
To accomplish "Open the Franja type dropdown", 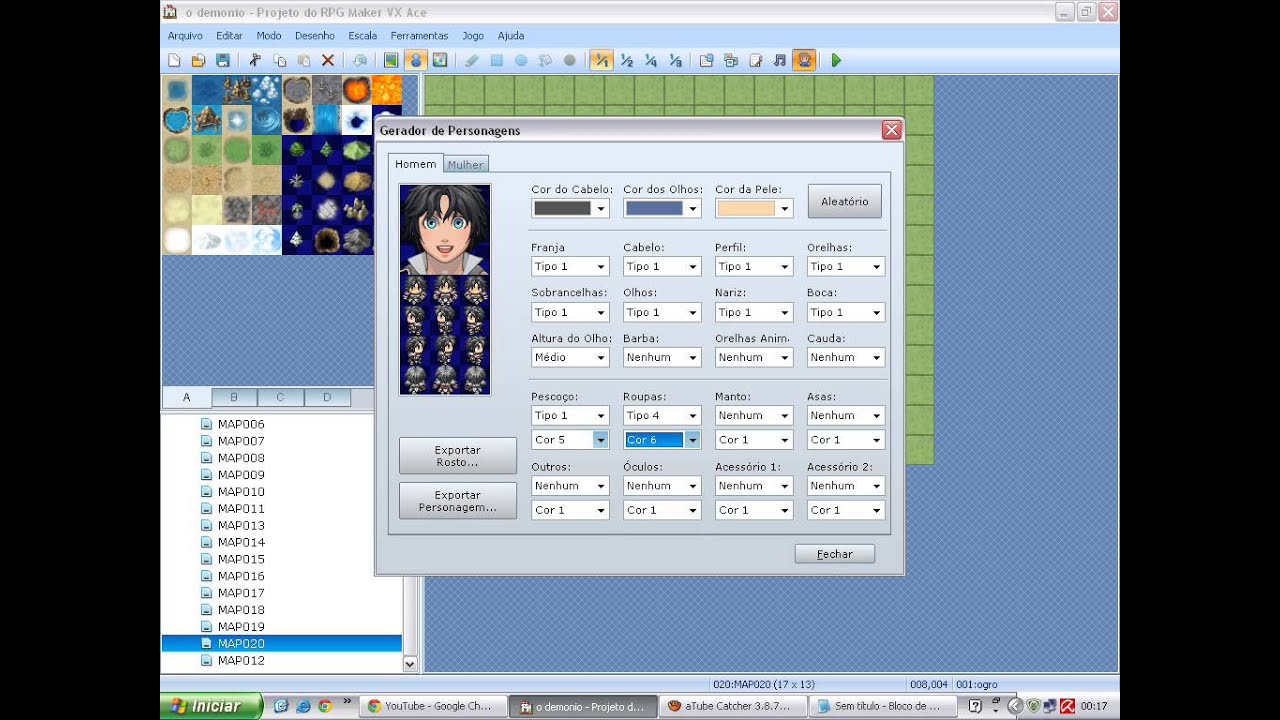I will tap(570, 267).
